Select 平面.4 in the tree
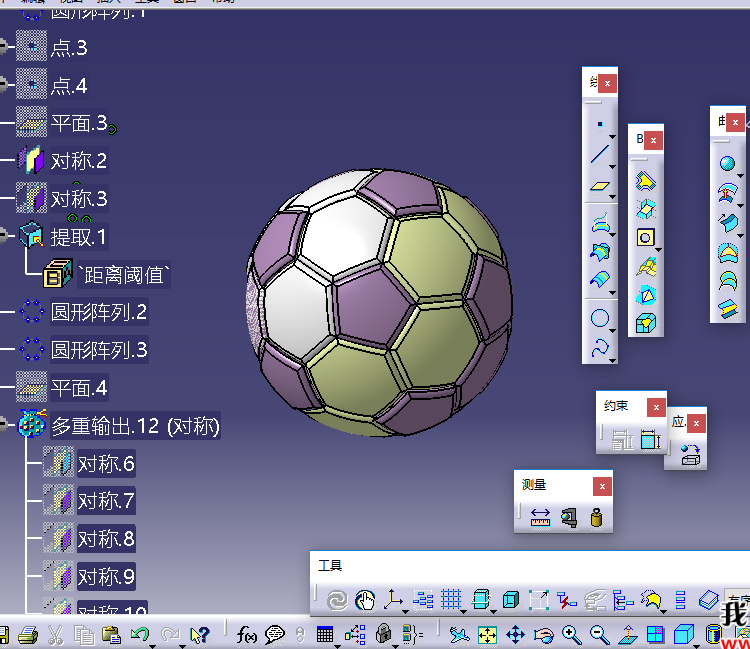This screenshot has height=649, width=750. click(x=79, y=388)
